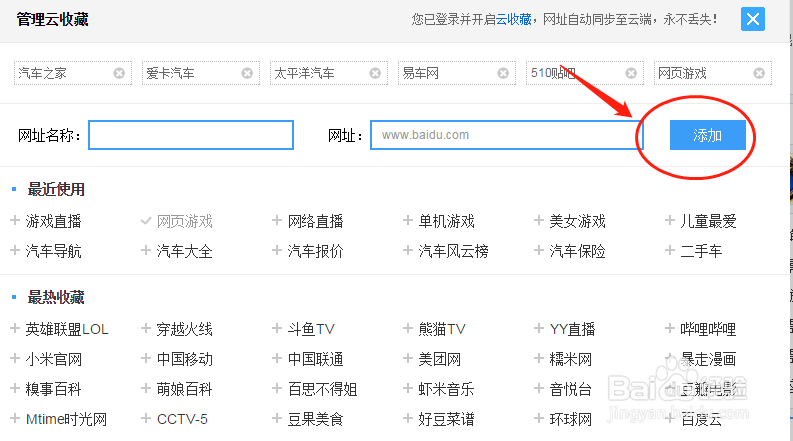Remove the 网页游戏 bookmark tag
This screenshot has height=441, width=793.
[759, 73]
